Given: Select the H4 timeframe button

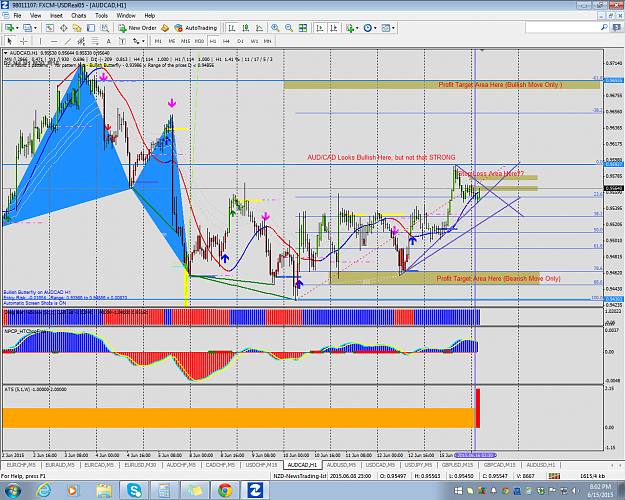Looking at the screenshot, I should [x=226, y=41].
